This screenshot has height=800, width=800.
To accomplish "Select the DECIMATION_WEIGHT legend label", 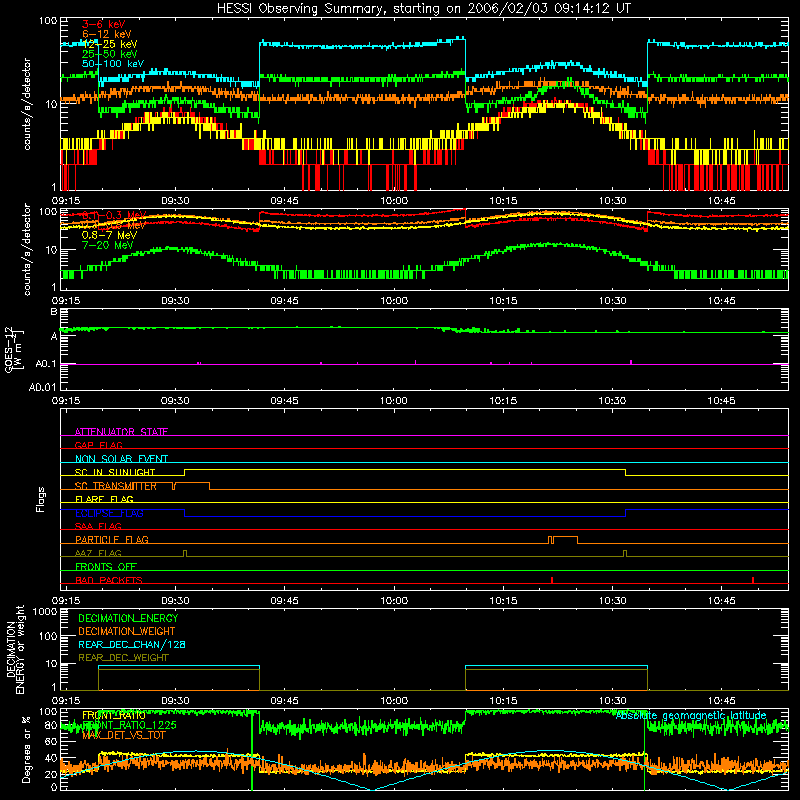I will pyautogui.click(x=127, y=631).
